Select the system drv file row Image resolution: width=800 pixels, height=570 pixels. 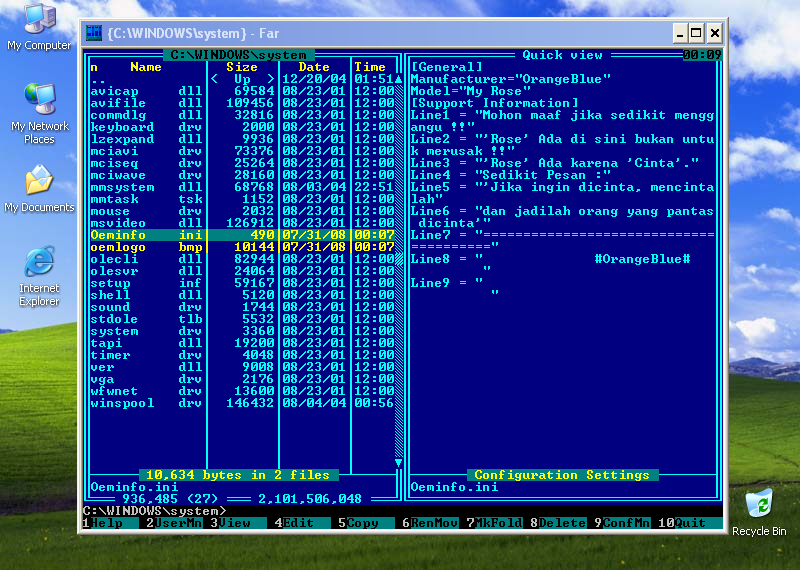click(x=242, y=331)
